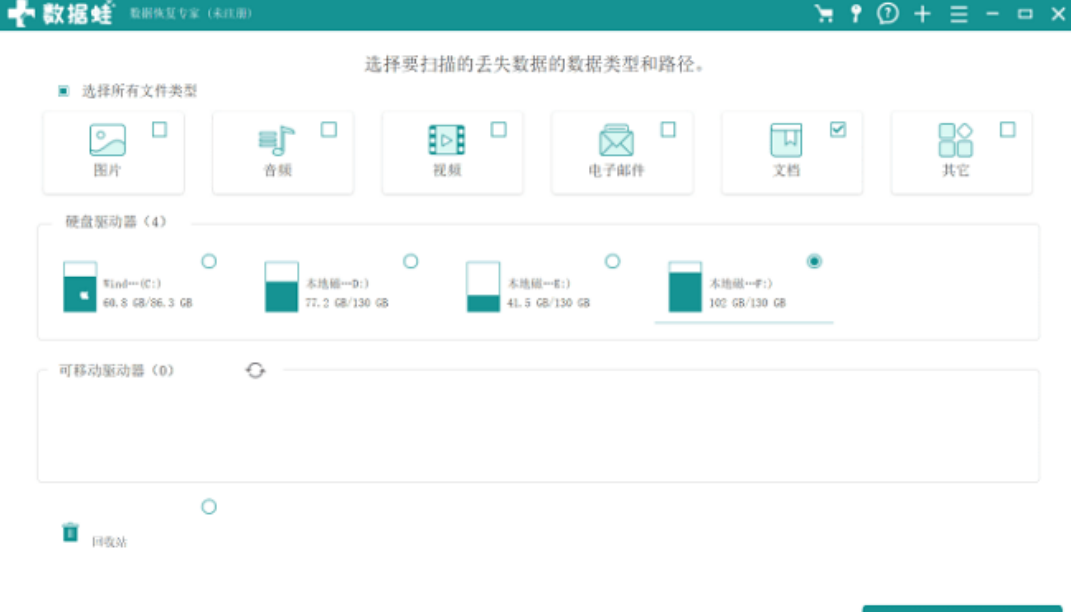Select the local disk E: radio button
The height and width of the screenshot is (612, 1071).
612,261
